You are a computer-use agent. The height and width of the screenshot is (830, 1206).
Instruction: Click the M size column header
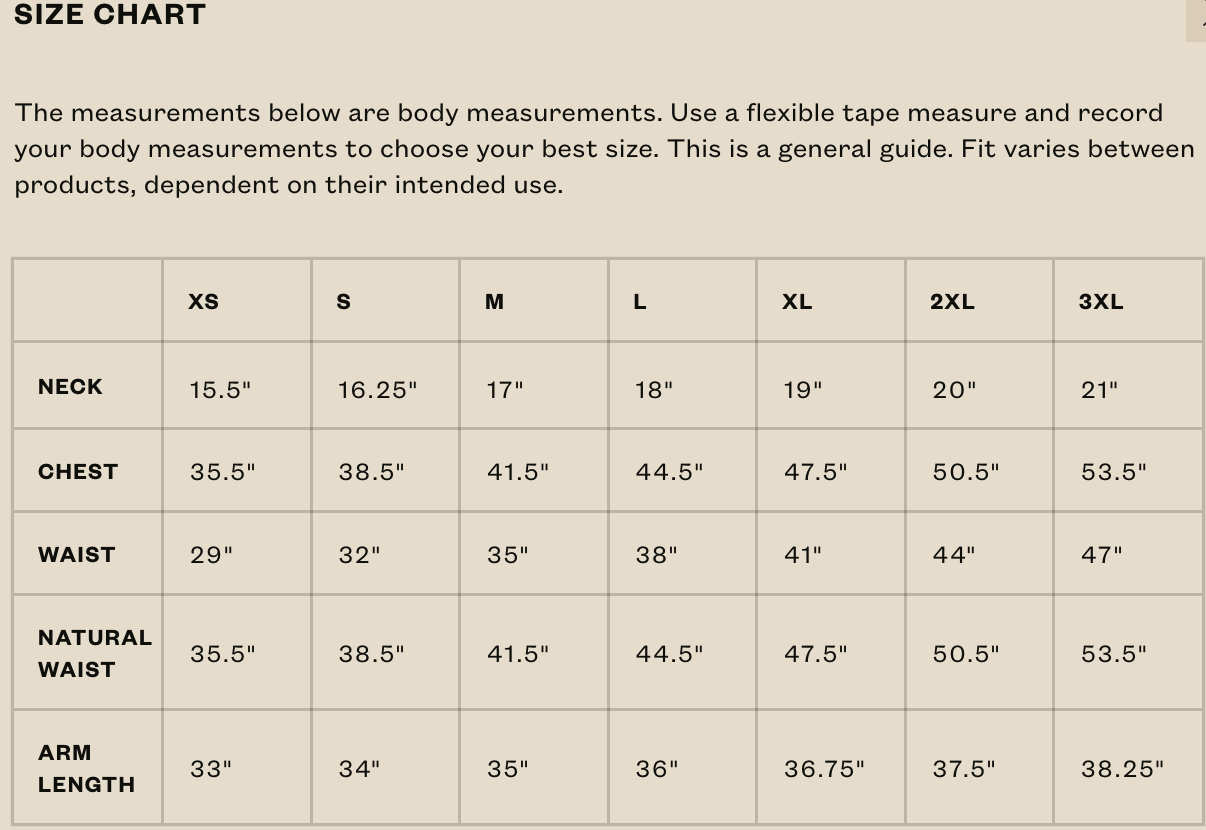(494, 302)
